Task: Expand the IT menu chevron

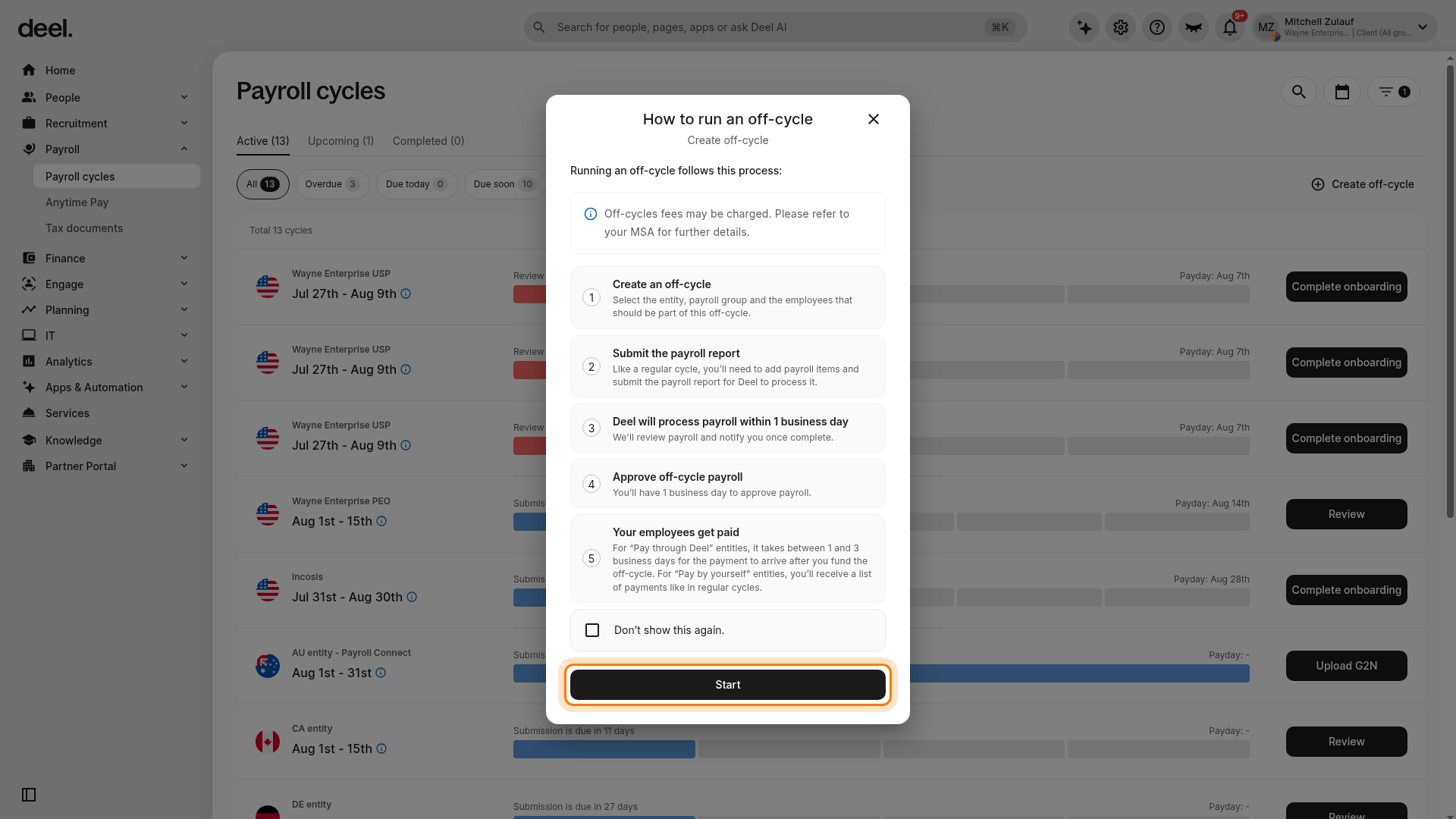Action: click(184, 335)
